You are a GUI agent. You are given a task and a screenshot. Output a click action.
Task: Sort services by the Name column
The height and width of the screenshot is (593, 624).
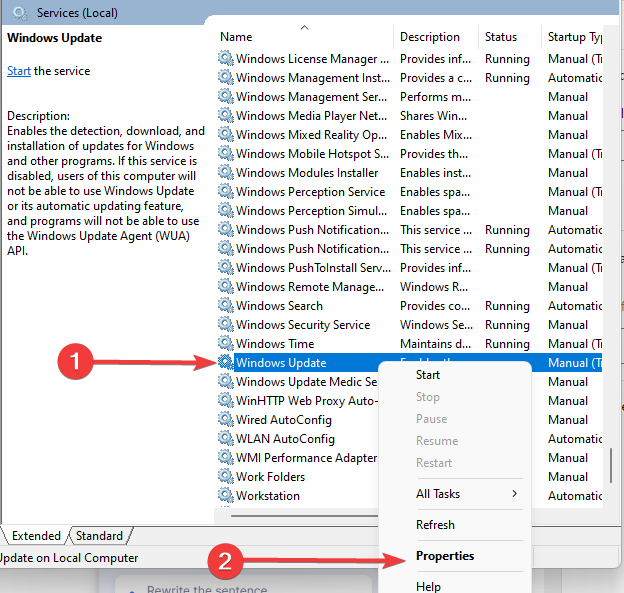(236, 37)
